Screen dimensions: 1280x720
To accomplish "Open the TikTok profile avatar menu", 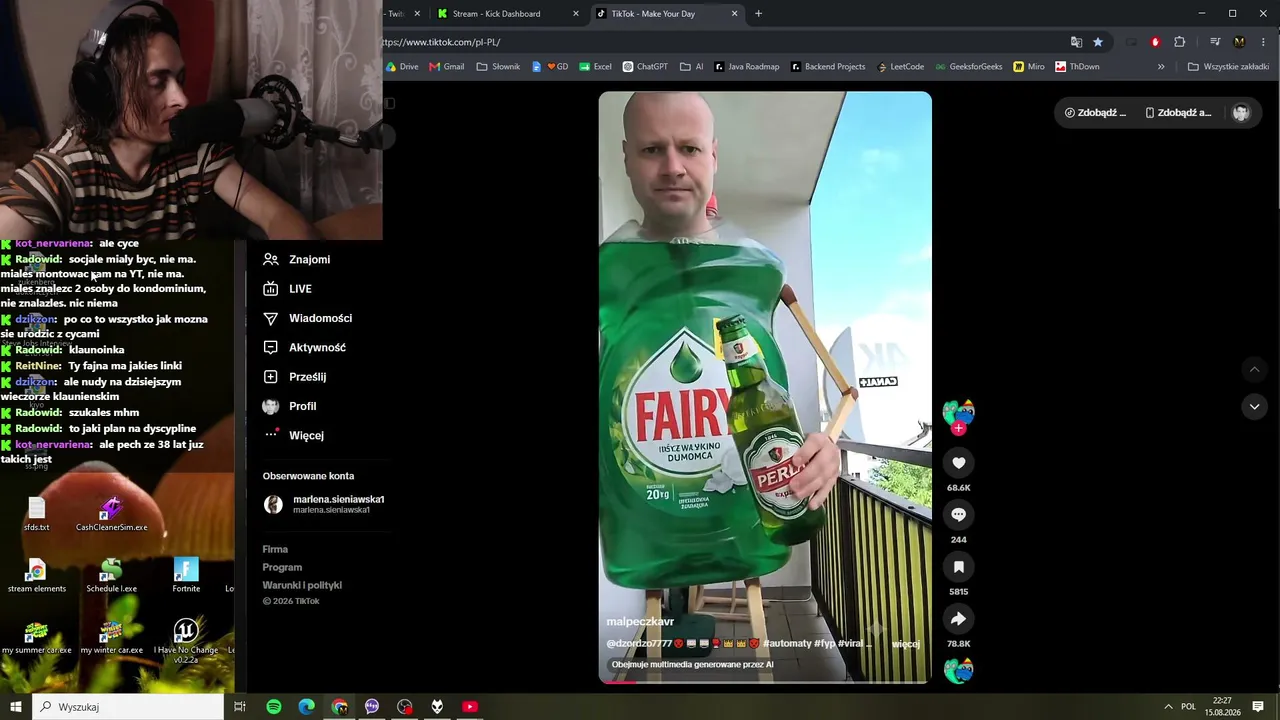I will pyautogui.click(x=1241, y=113).
